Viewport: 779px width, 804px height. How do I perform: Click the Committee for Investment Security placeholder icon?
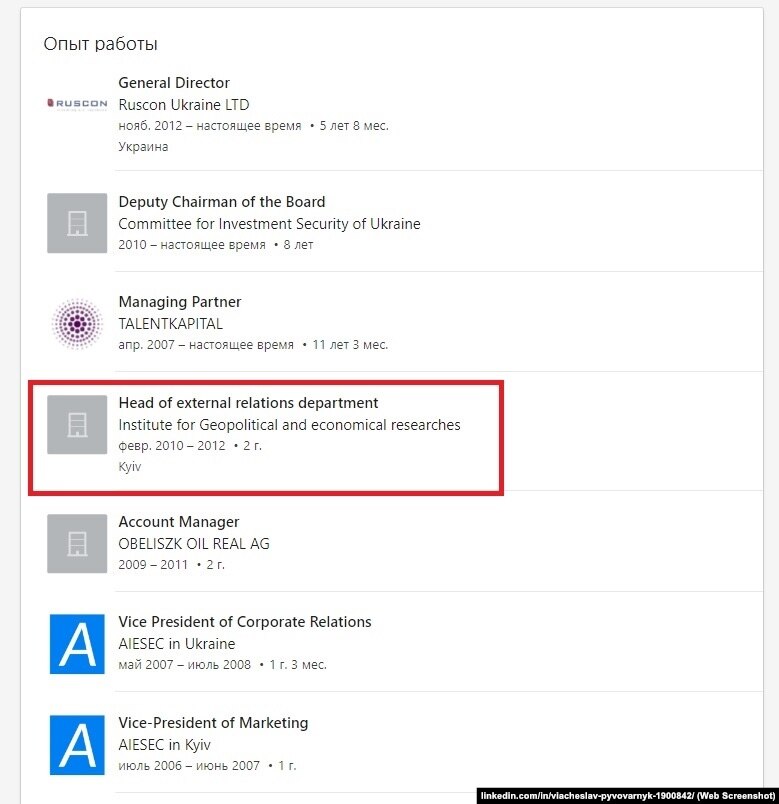pyautogui.click(x=77, y=223)
